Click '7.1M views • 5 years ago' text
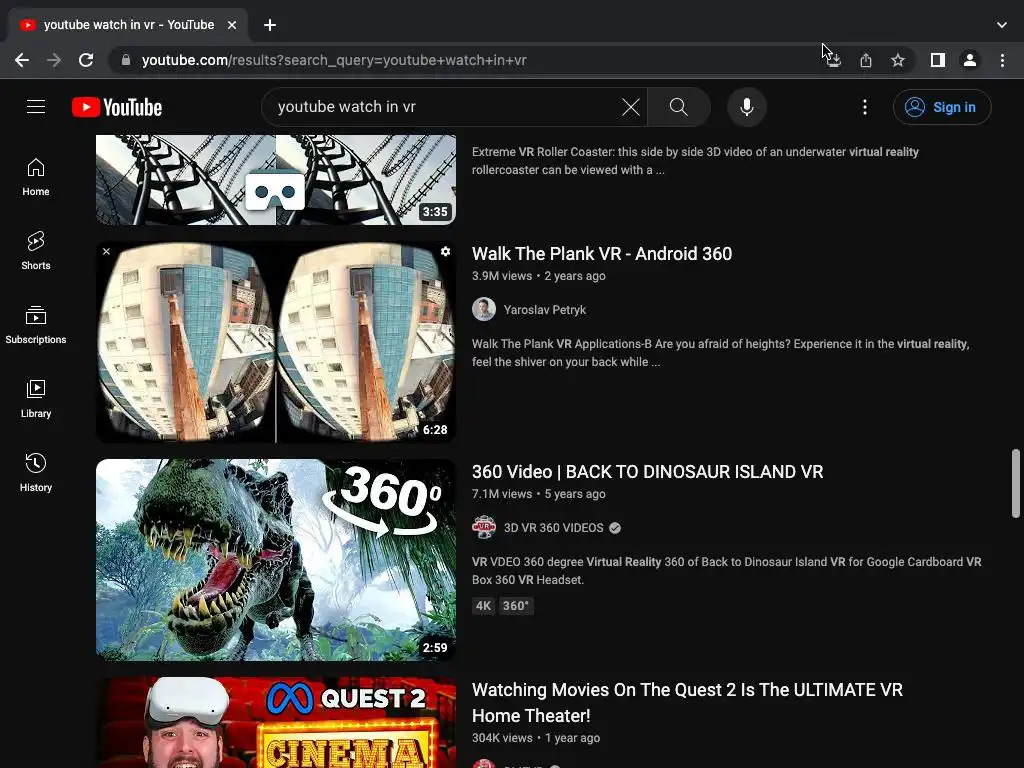1024x768 pixels. coord(538,494)
